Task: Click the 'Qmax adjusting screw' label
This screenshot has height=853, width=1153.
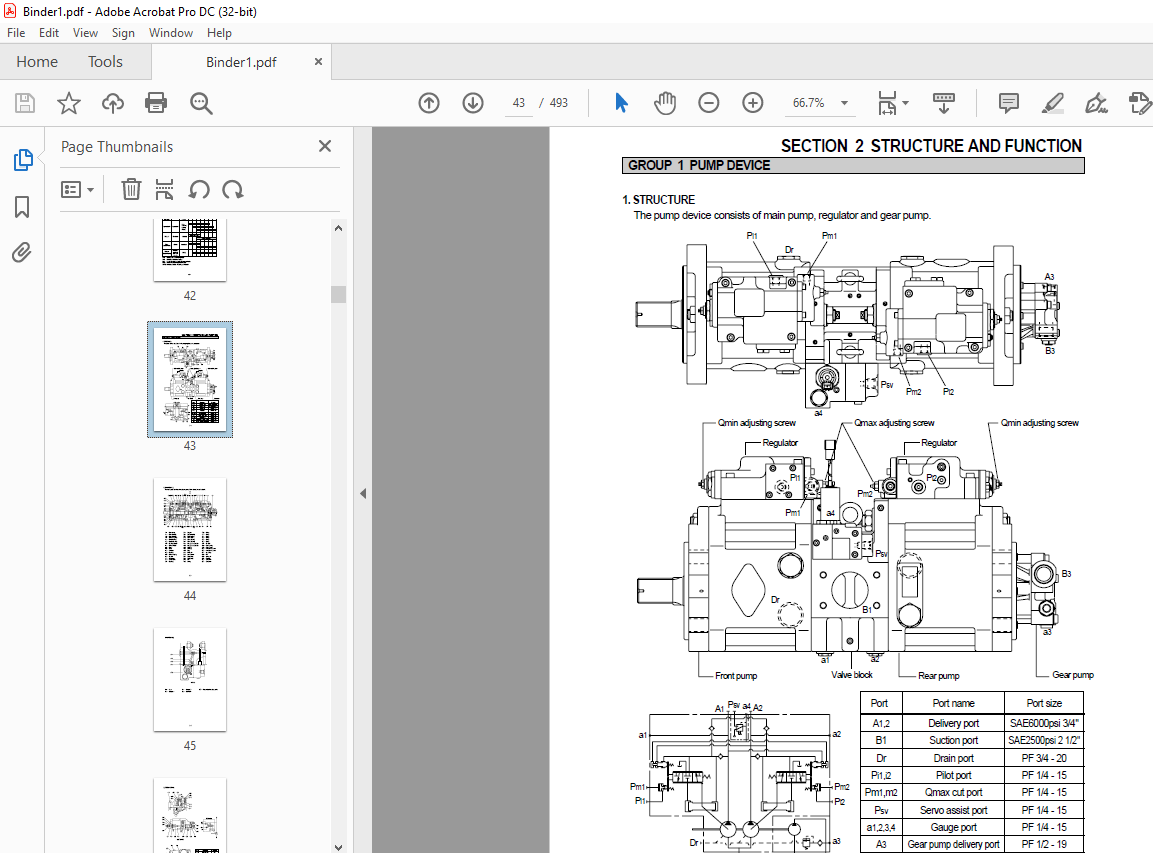Action: click(894, 423)
